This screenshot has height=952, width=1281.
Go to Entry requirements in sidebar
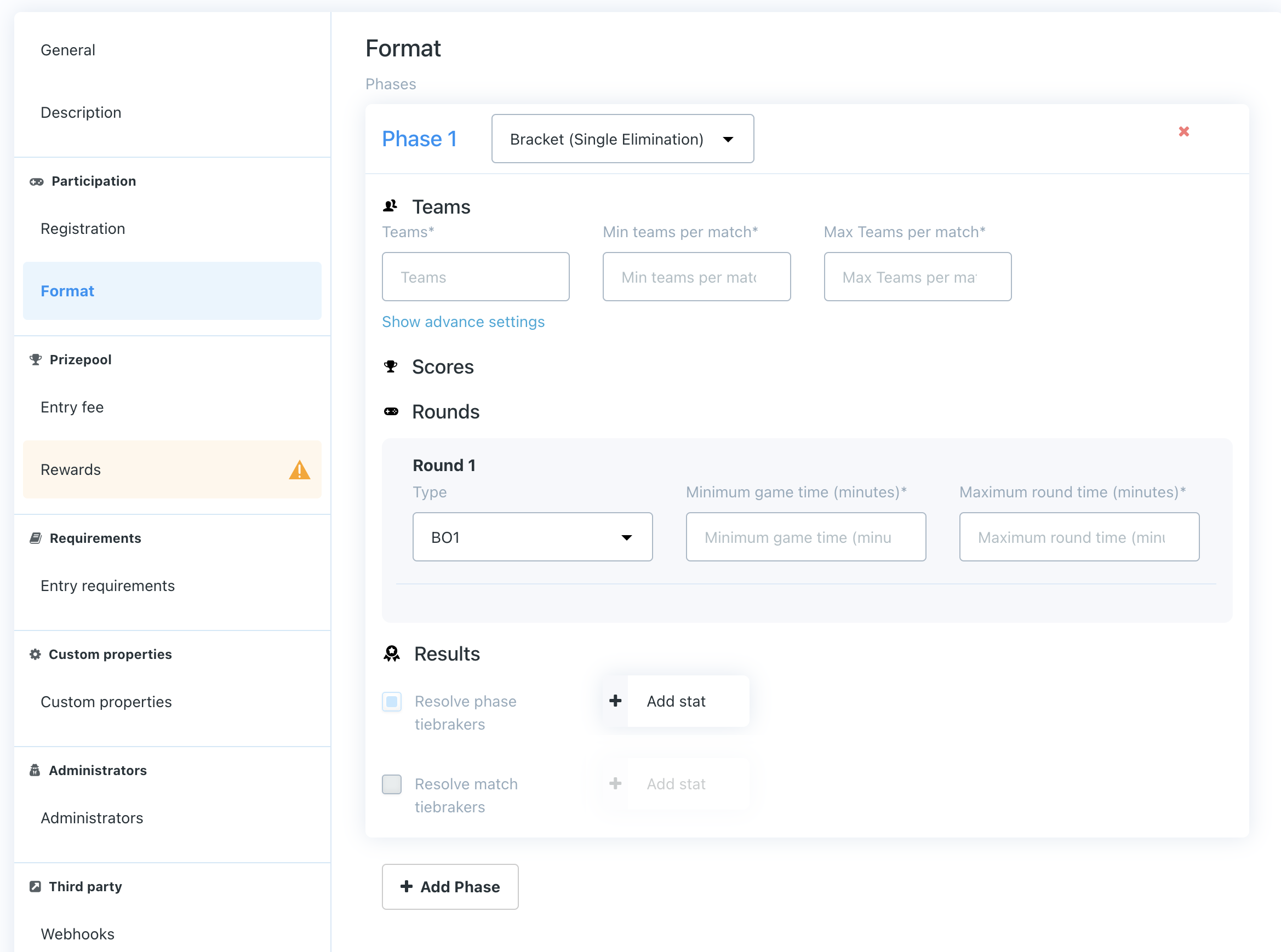[x=107, y=586]
